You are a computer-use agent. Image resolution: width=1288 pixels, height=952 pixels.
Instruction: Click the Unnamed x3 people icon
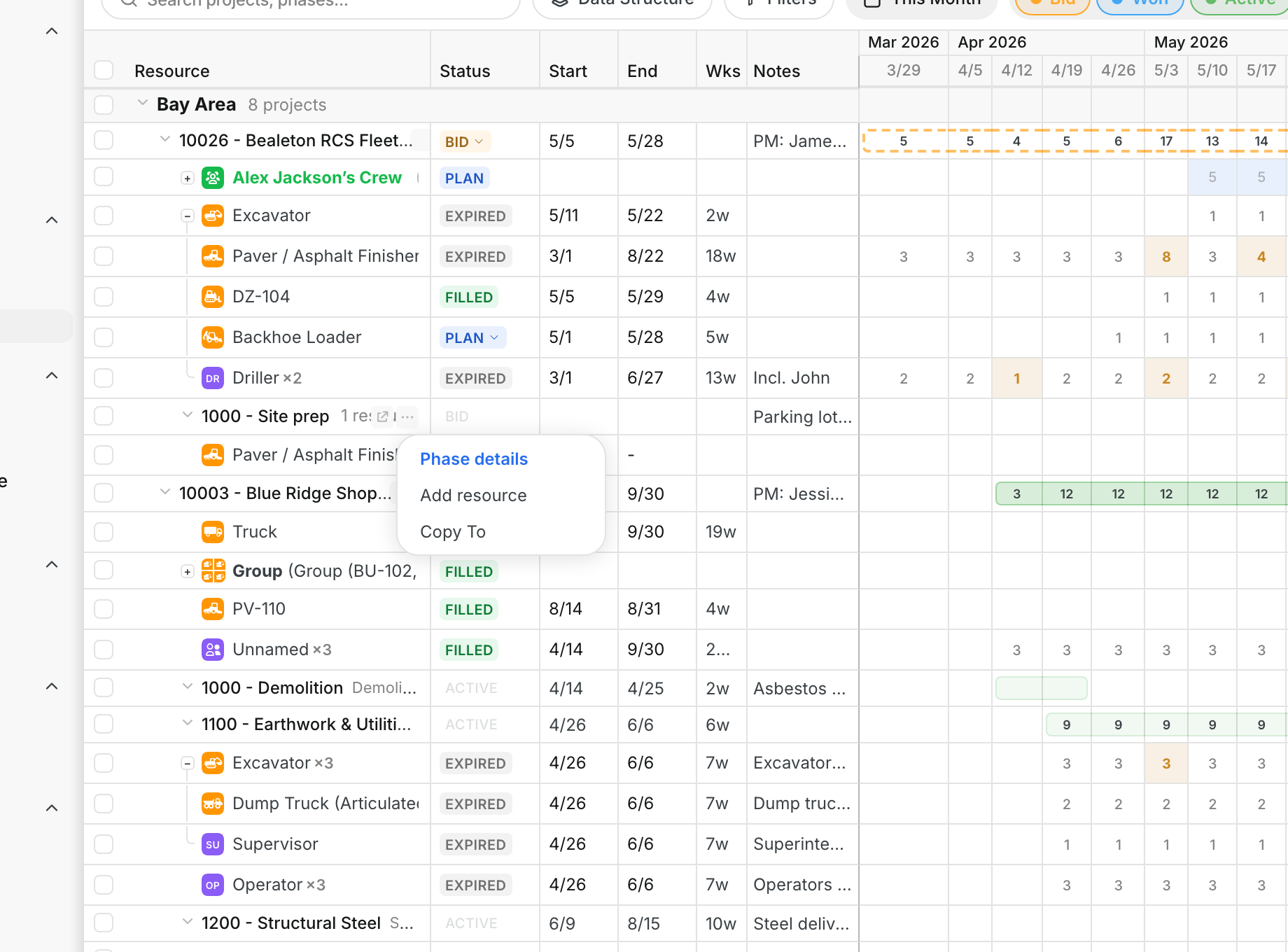(213, 650)
